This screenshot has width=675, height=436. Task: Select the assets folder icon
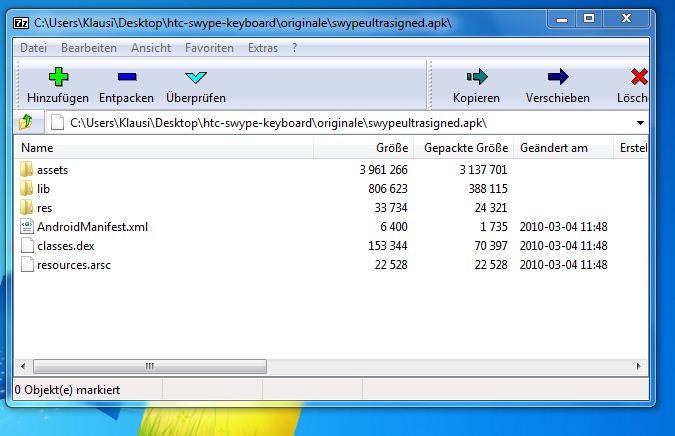27,170
